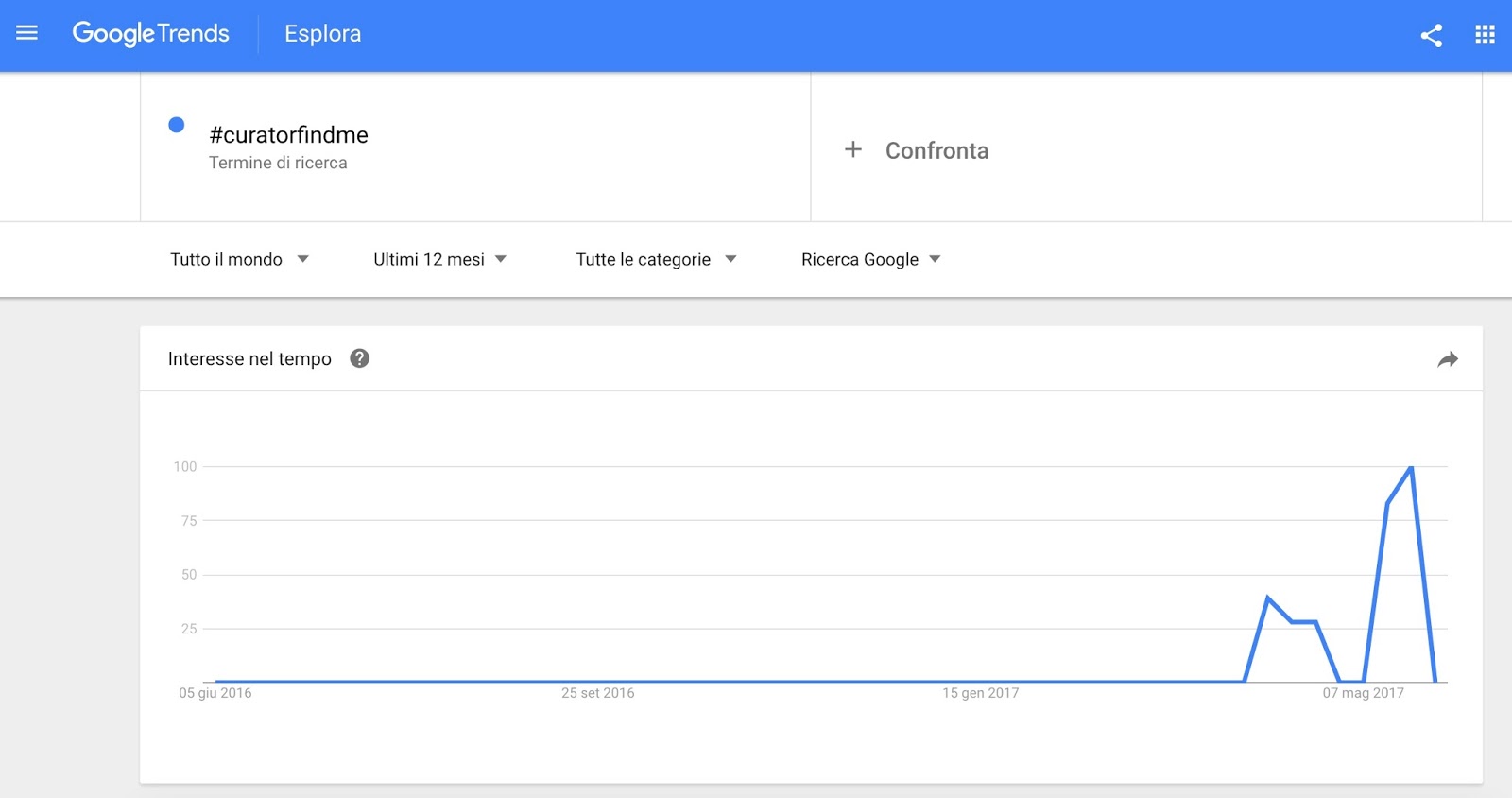Click the help icon beside Interesse nel tempo
This screenshot has height=798, width=1512.
click(359, 358)
